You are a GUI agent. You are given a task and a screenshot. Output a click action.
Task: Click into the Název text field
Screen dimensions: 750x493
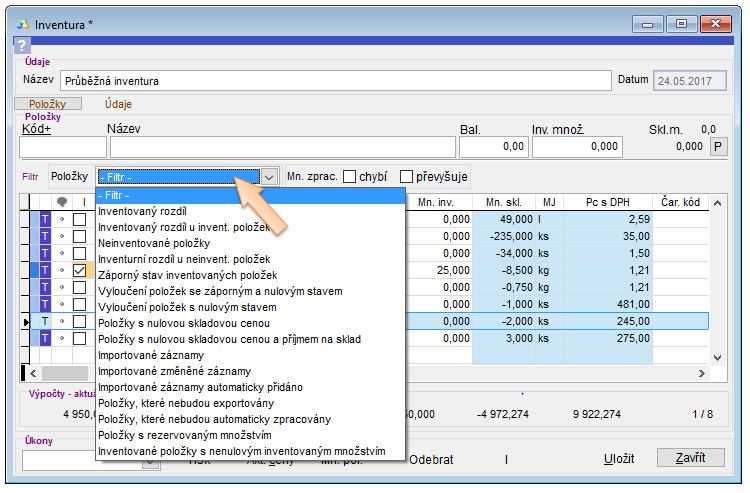334,81
